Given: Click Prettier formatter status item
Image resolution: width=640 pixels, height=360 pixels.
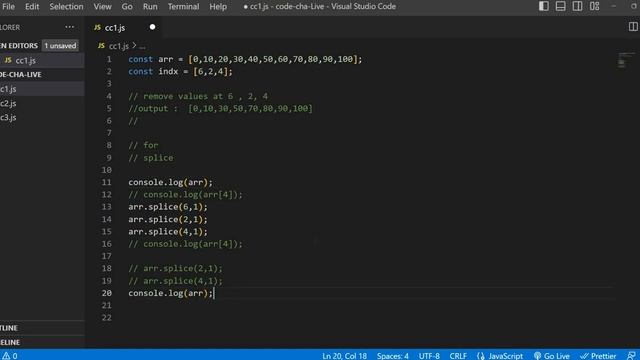Looking at the screenshot, I should [598, 356].
